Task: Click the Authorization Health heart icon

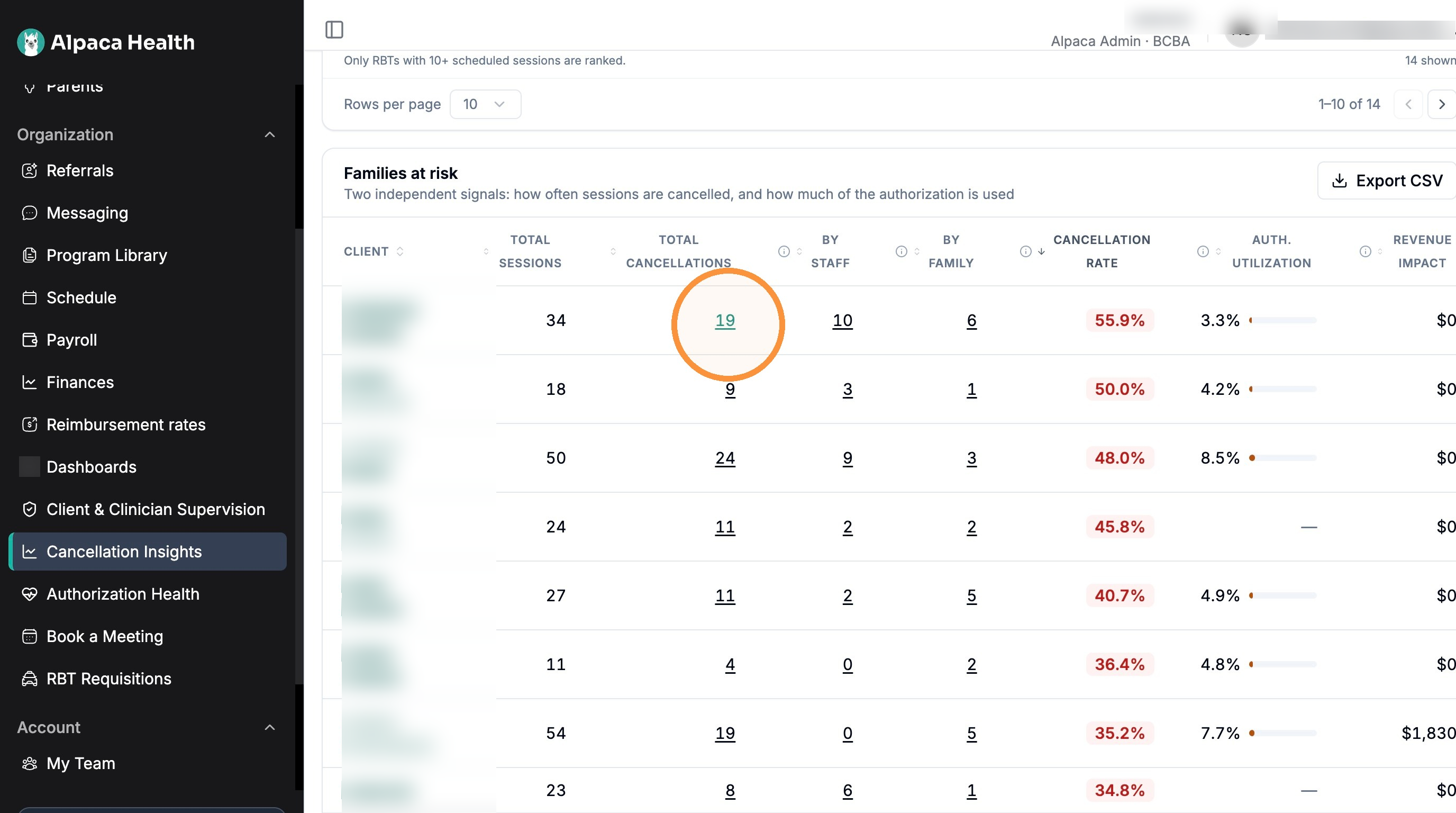Action: point(30,594)
